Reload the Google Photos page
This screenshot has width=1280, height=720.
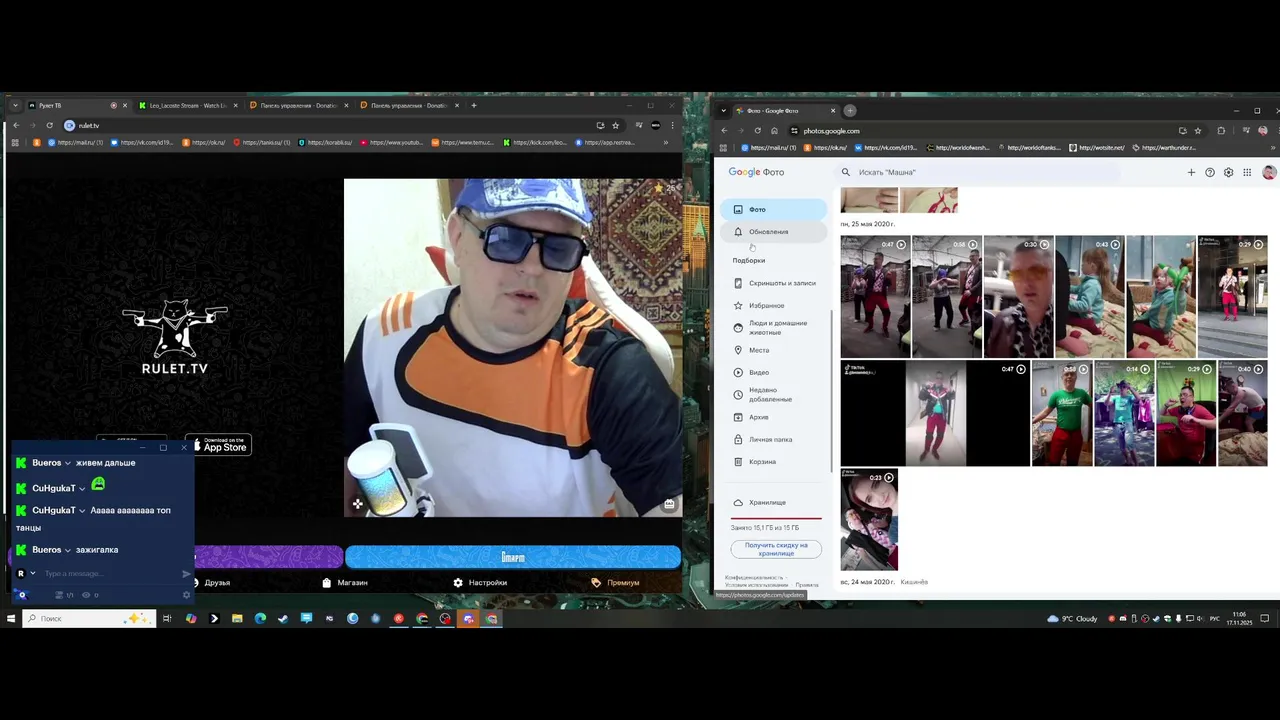click(x=758, y=131)
